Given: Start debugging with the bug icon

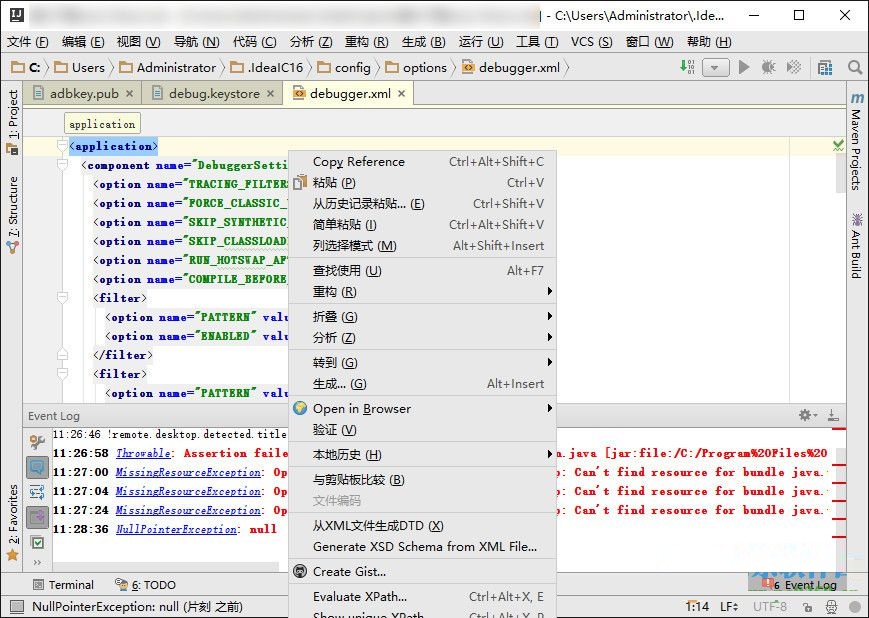Looking at the screenshot, I should [x=766, y=67].
